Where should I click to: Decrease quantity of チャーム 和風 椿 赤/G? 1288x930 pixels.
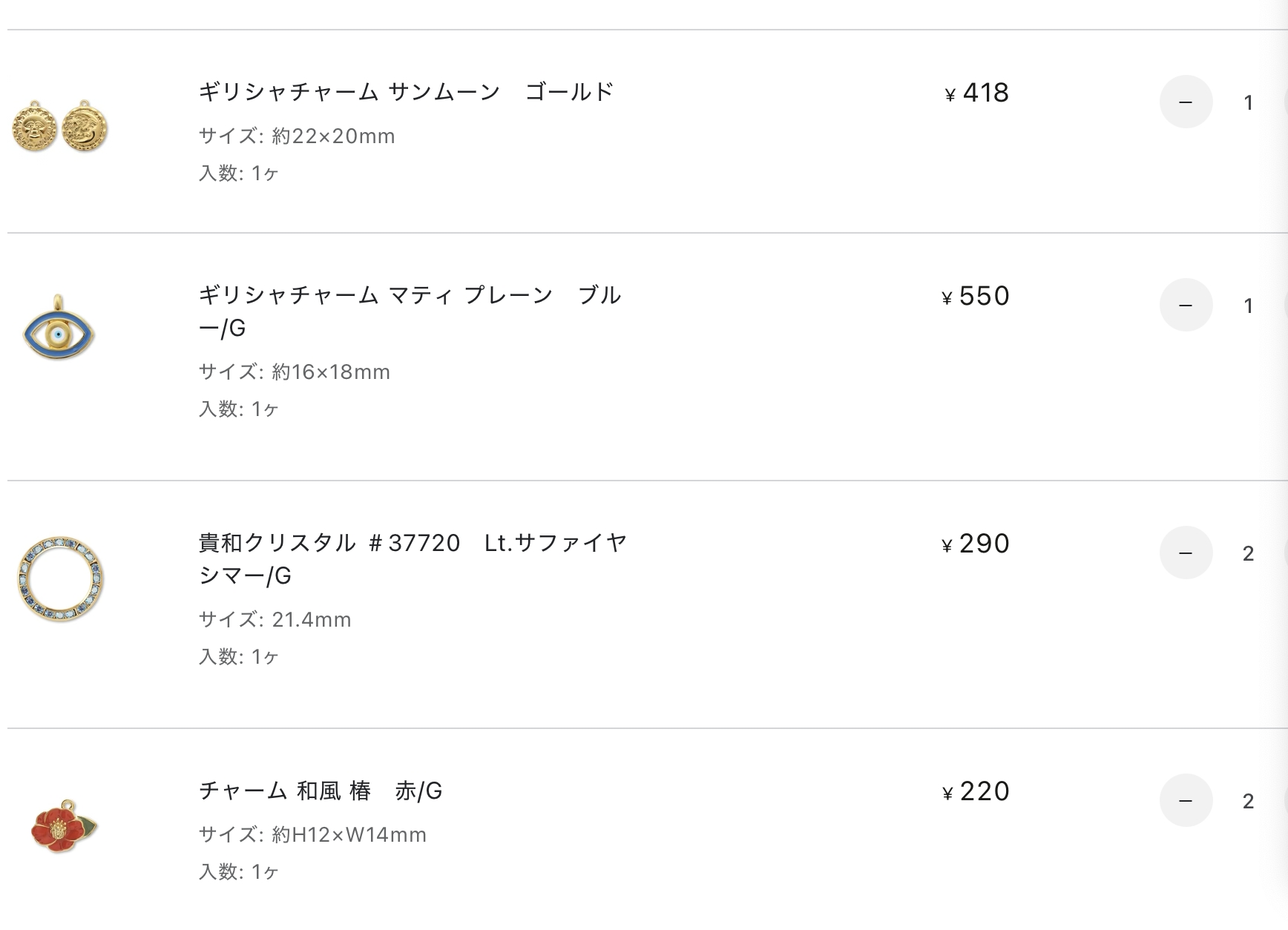(1186, 800)
